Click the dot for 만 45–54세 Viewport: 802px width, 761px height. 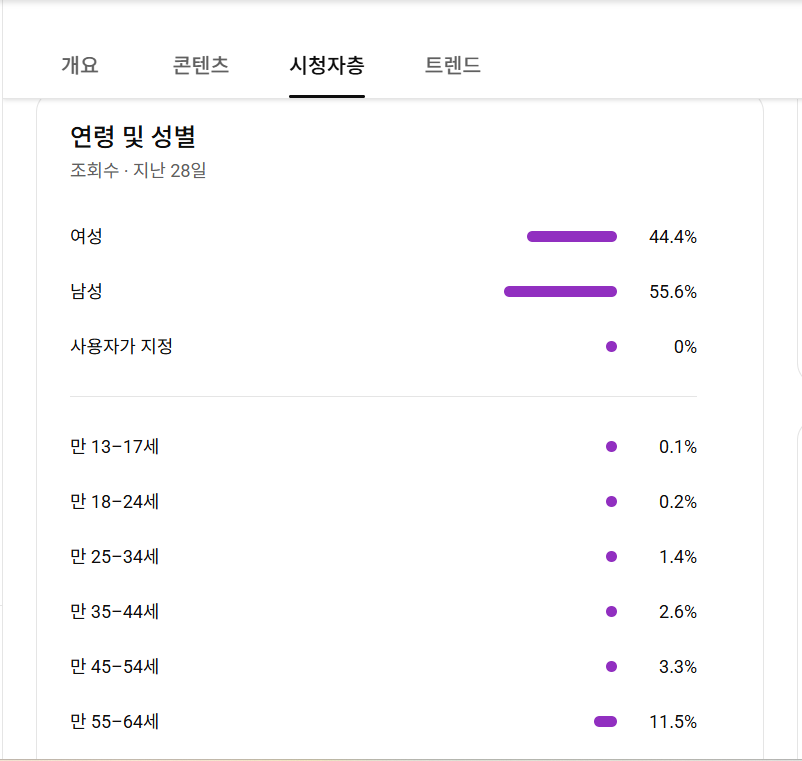(x=611, y=667)
